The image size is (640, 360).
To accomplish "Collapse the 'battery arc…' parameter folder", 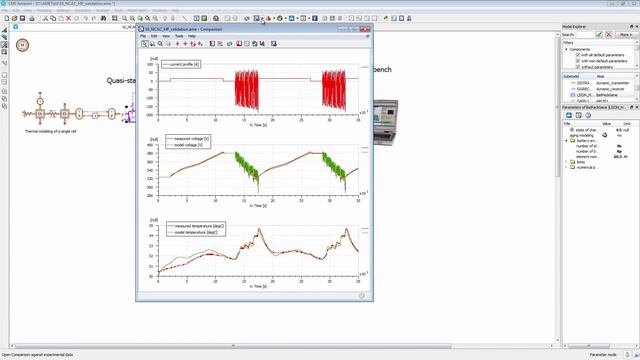I will click(566, 140).
